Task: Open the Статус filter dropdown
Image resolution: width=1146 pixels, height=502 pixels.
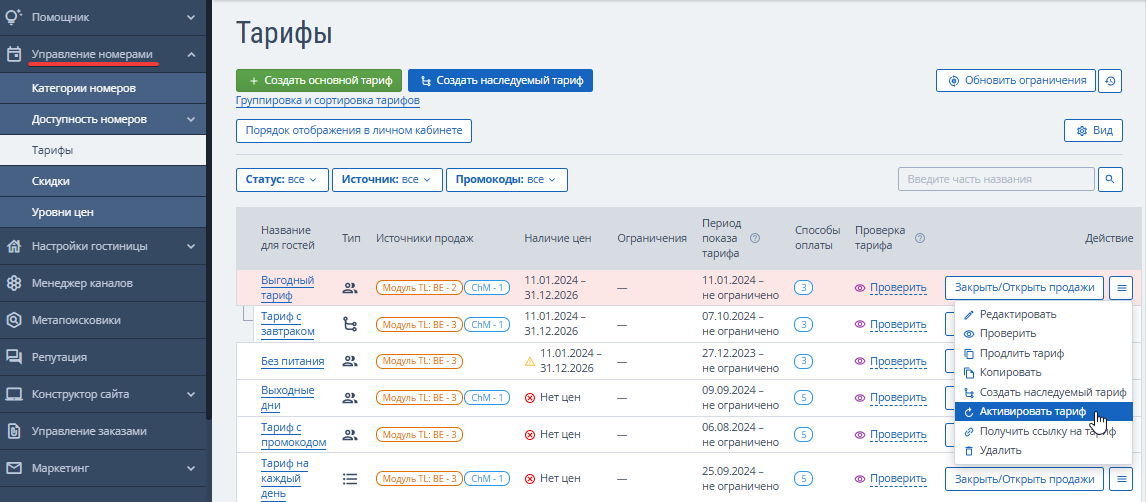Action: pyautogui.click(x=281, y=180)
